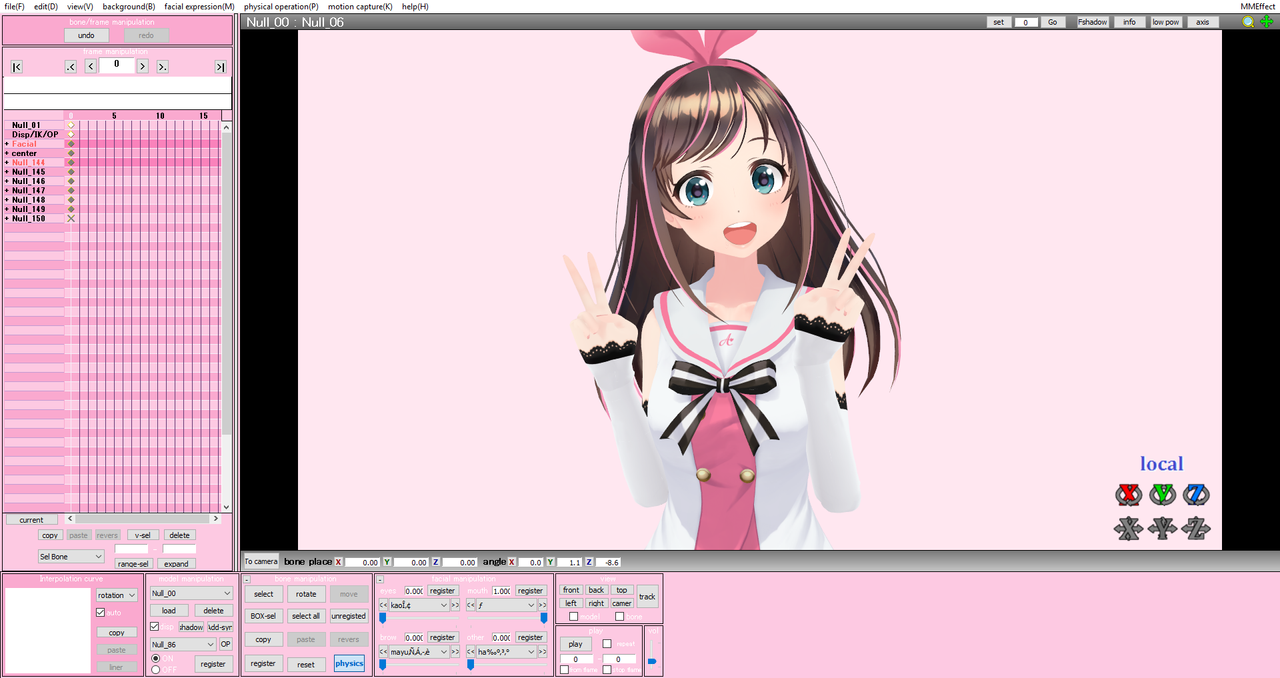Click the timeline horizontal scrollbar
Image resolution: width=1280 pixels, height=678 pixels.
[142, 519]
